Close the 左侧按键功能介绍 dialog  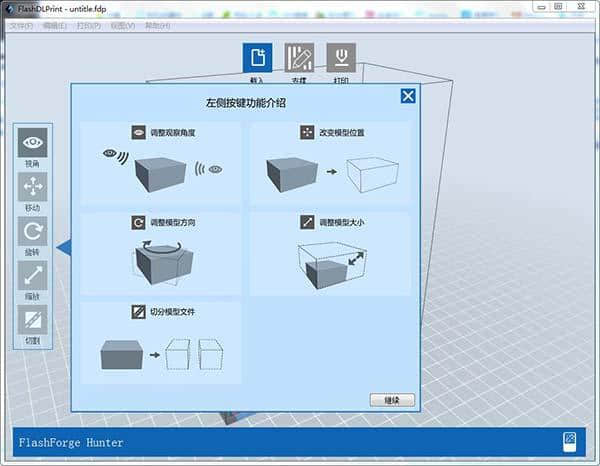pos(407,96)
